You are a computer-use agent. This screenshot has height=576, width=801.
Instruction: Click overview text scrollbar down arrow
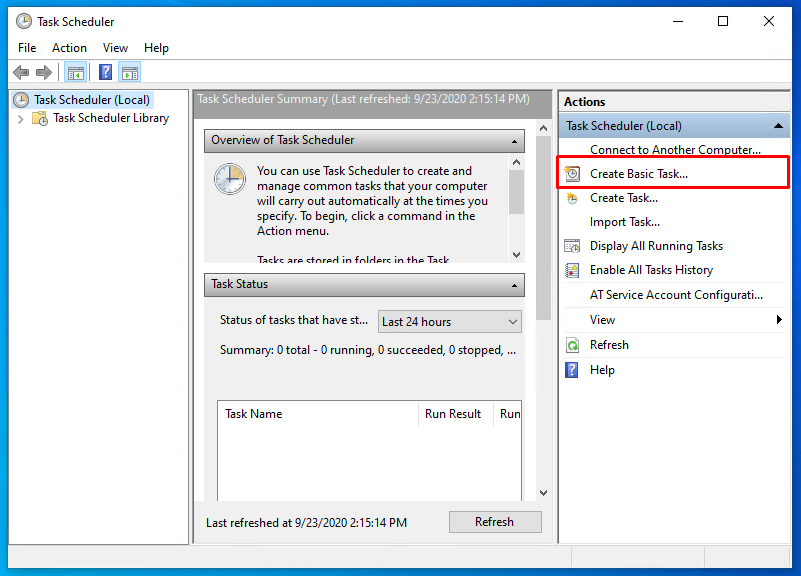pos(516,254)
